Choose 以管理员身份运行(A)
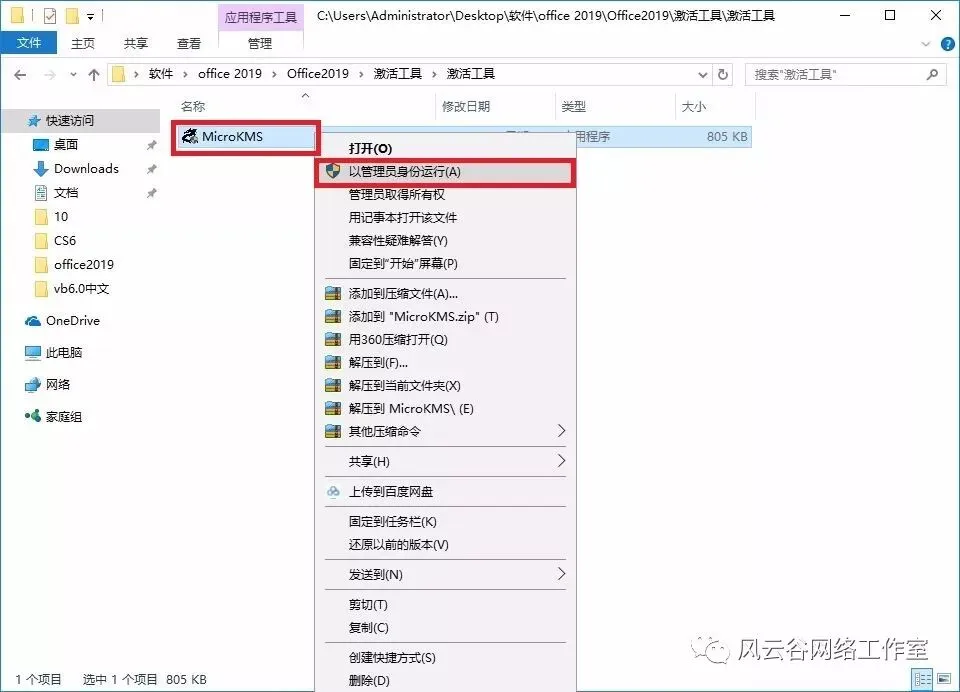Image resolution: width=960 pixels, height=692 pixels. click(x=445, y=171)
